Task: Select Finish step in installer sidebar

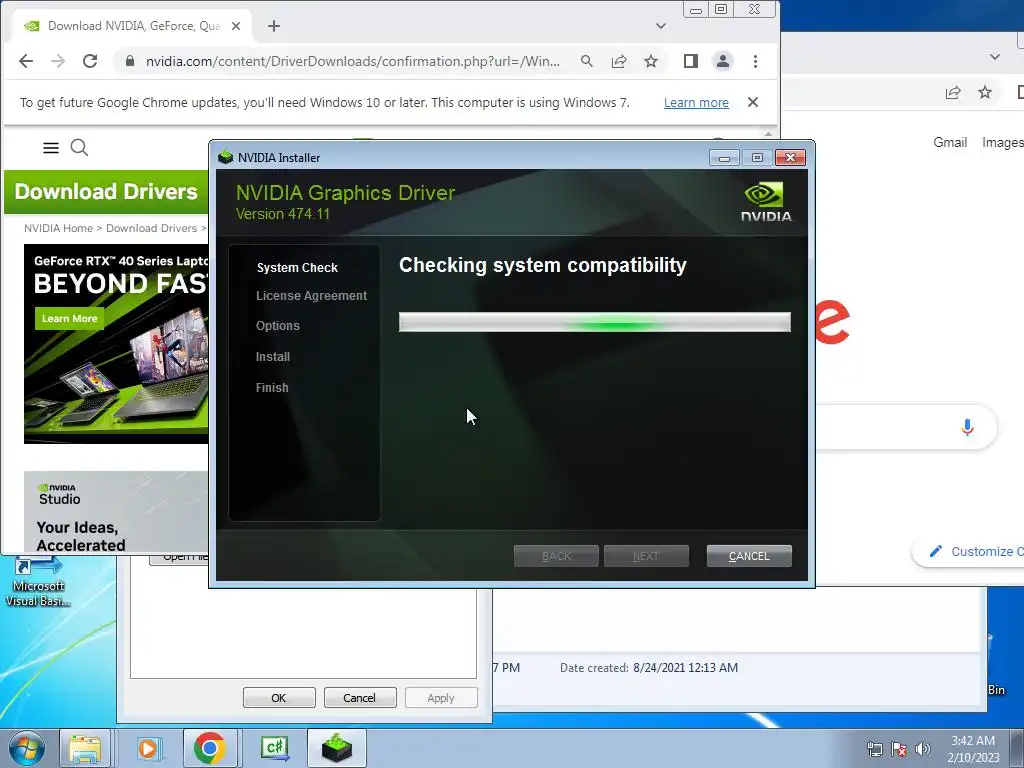Action: click(x=272, y=387)
